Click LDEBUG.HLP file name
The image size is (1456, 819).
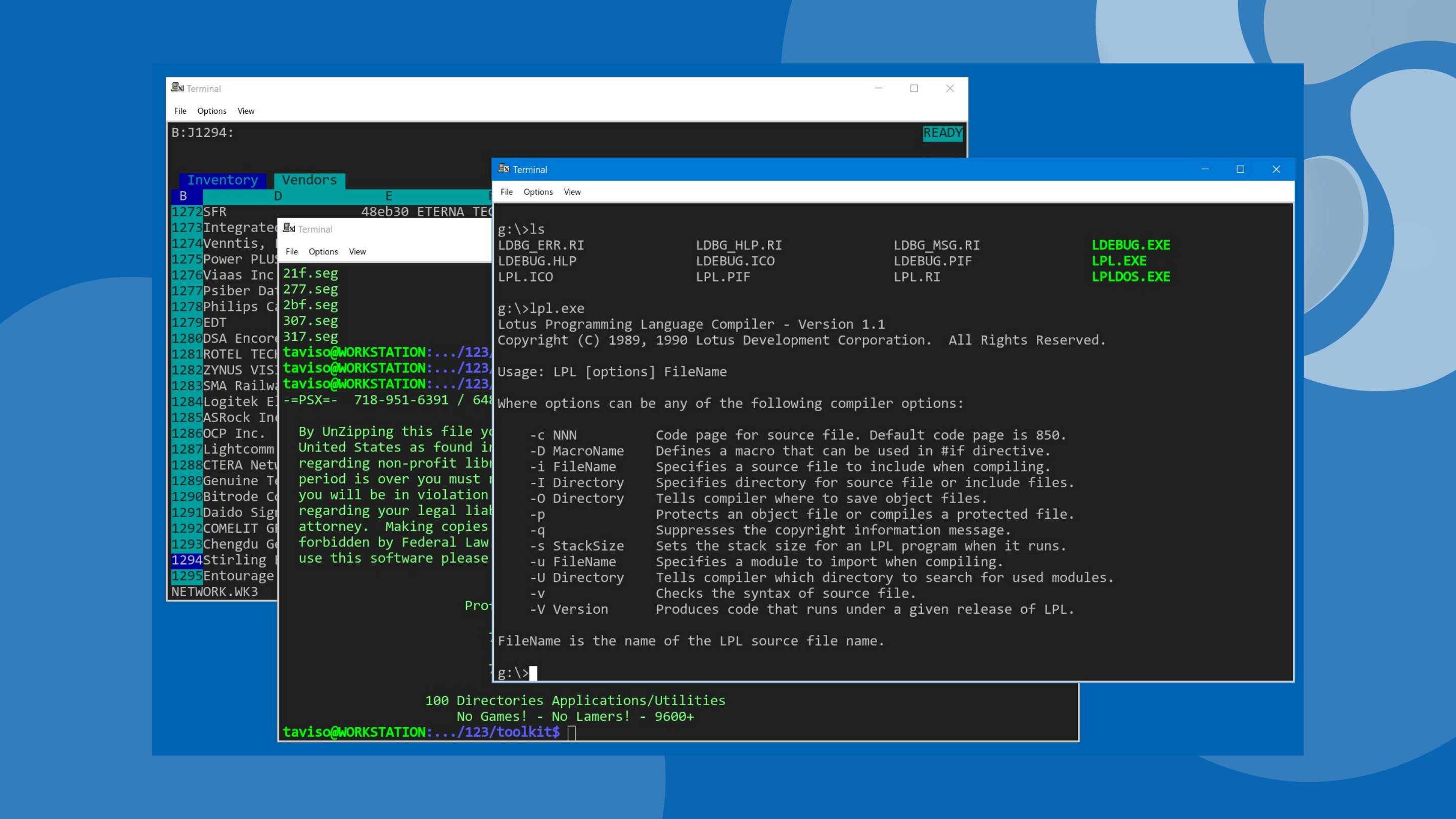537,260
